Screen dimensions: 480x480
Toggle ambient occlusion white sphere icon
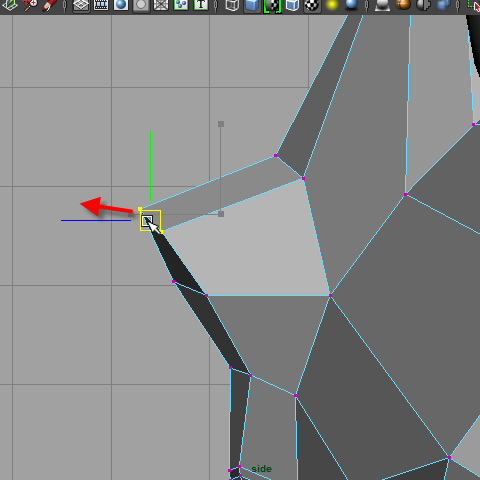coord(382,5)
